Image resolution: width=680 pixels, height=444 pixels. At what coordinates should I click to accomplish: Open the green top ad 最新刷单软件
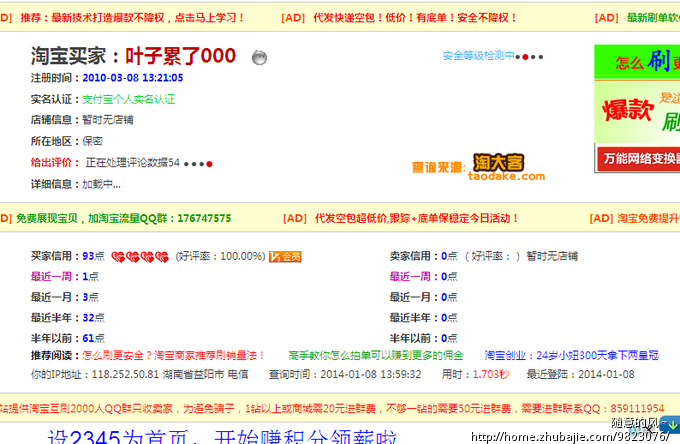(653, 18)
